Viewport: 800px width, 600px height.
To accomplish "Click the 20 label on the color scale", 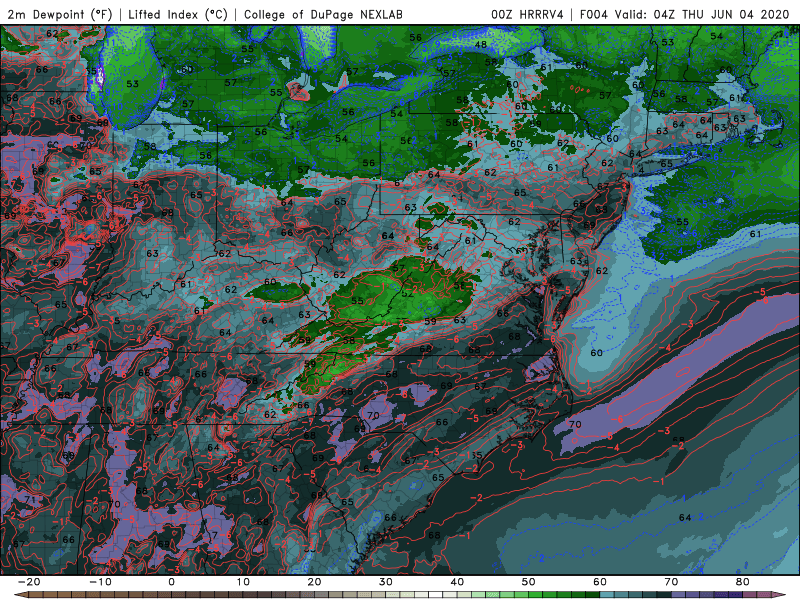I will coord(314,582).
